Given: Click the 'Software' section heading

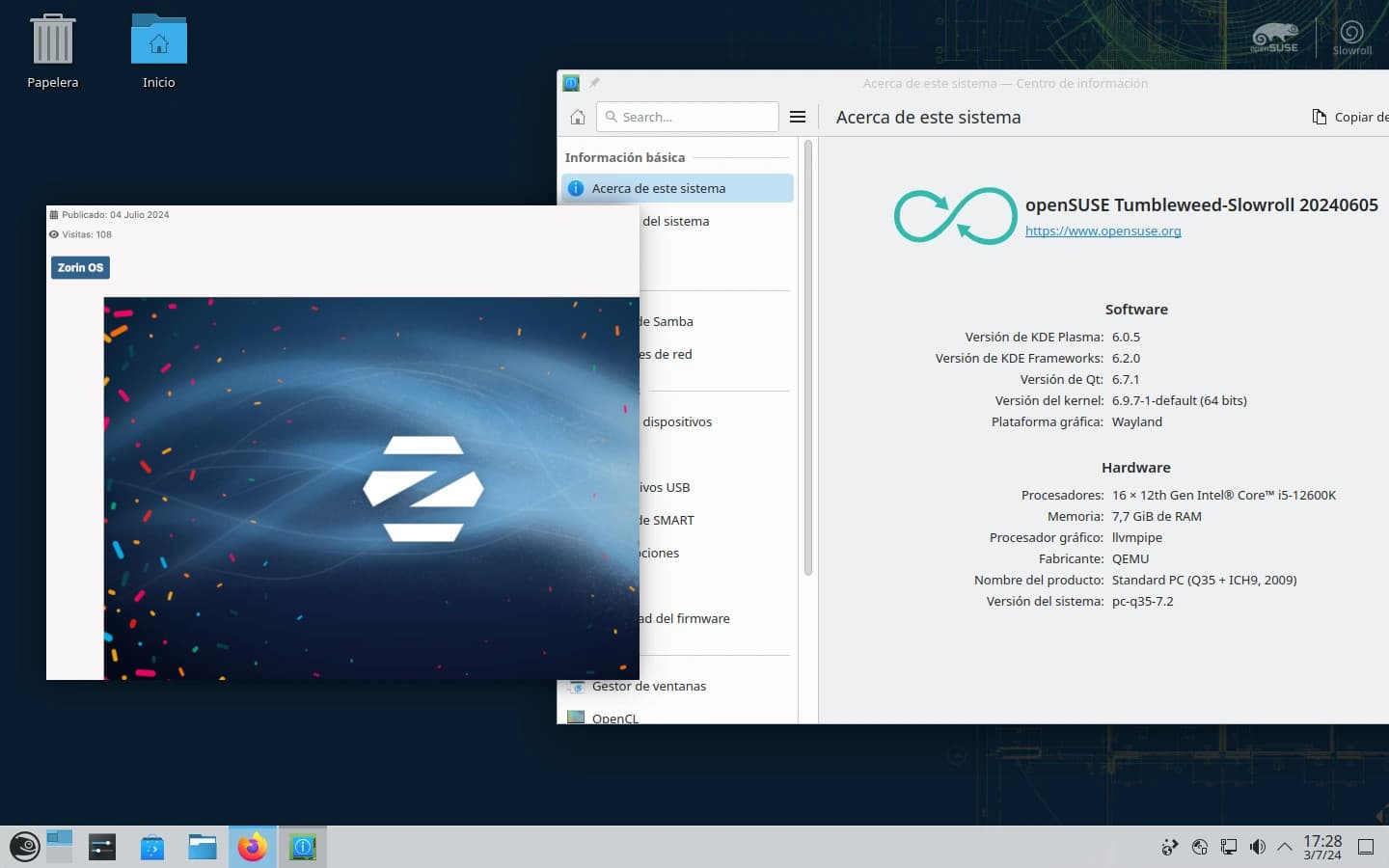Looking at the screenshot, I should pos(1136,310).
